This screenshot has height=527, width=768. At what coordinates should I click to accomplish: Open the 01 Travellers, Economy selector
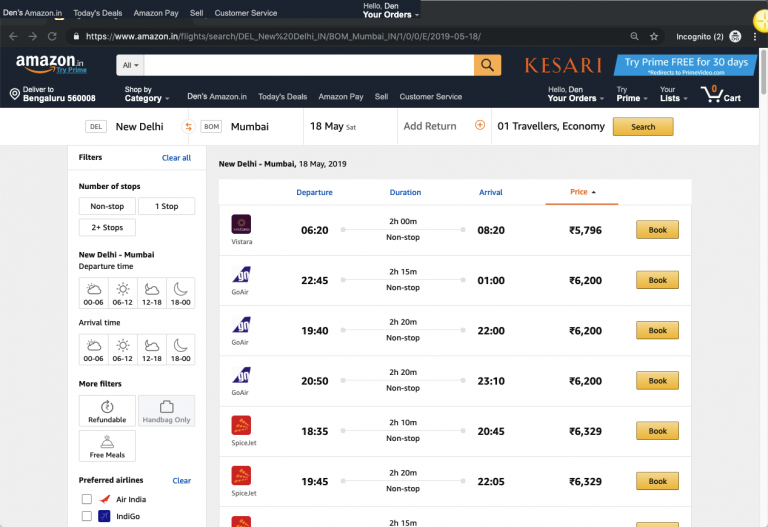(x=551, y=126)
